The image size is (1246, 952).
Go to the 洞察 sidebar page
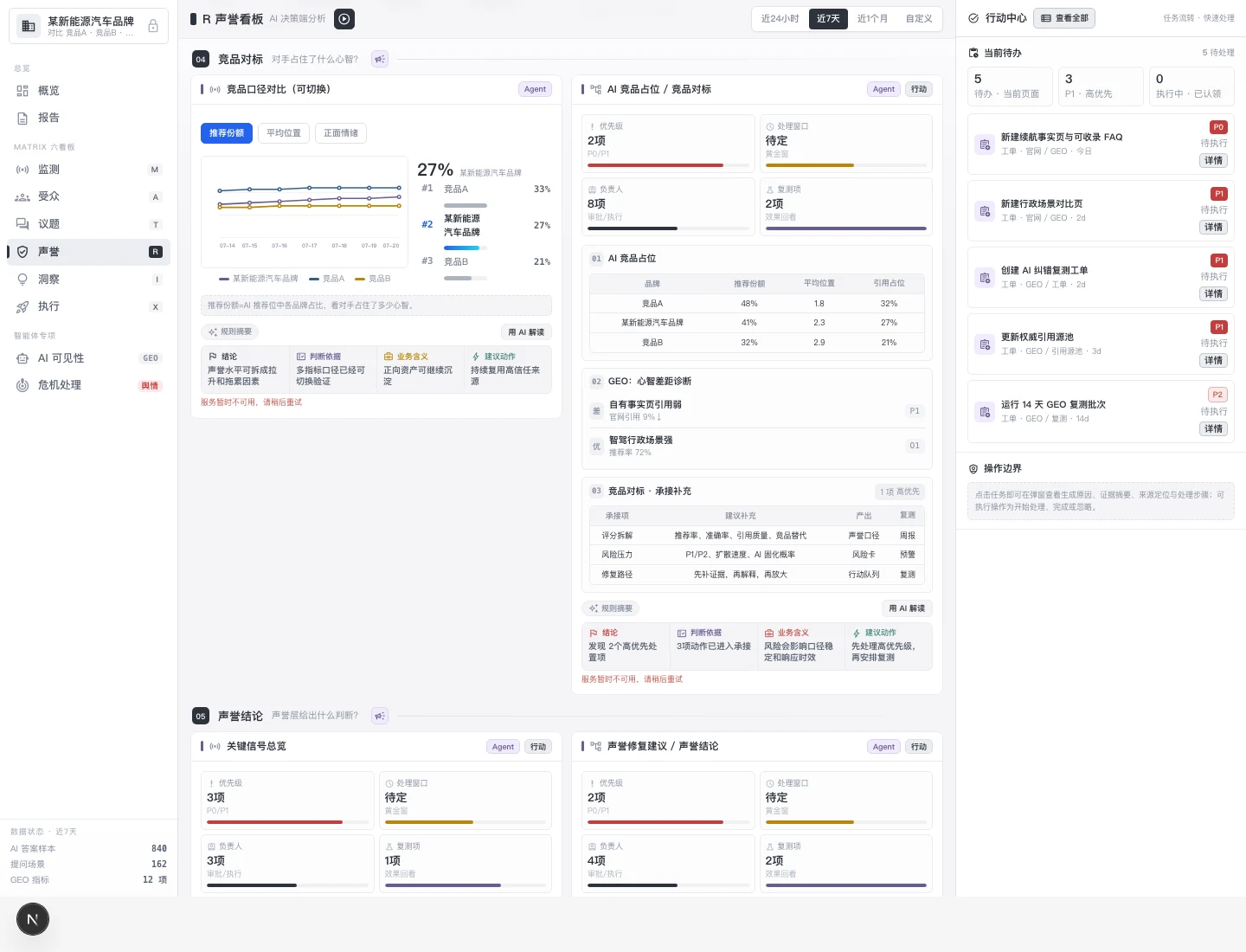88,280
